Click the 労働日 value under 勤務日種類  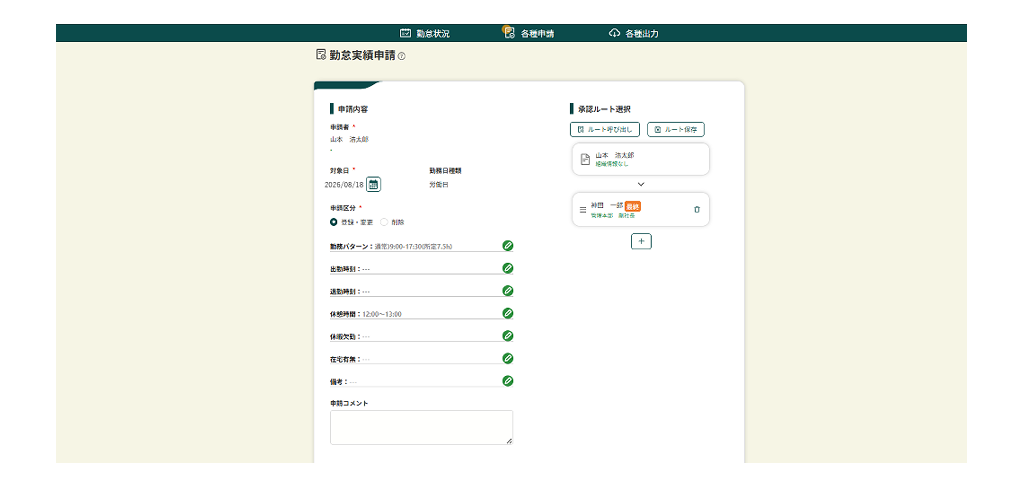pyautogui.click(x=438, y=185)
